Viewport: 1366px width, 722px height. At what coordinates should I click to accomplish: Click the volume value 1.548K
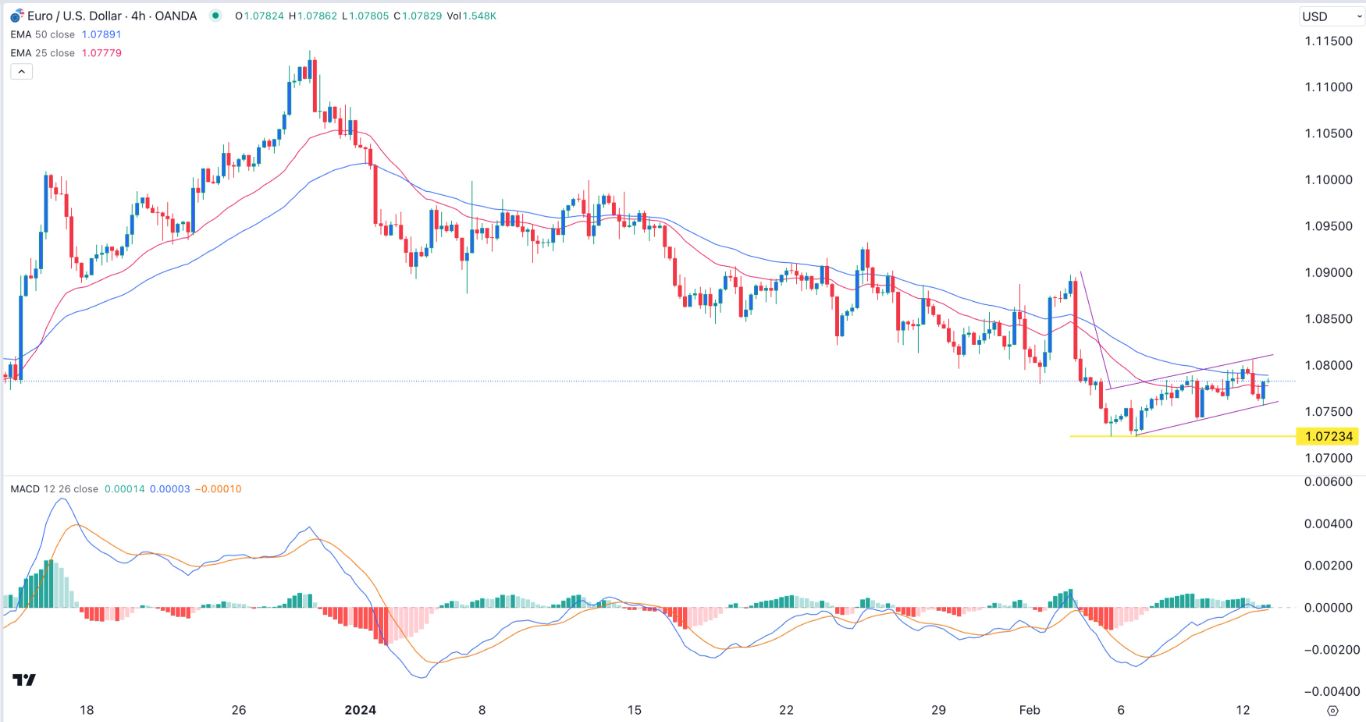click(x=480, y=16)
